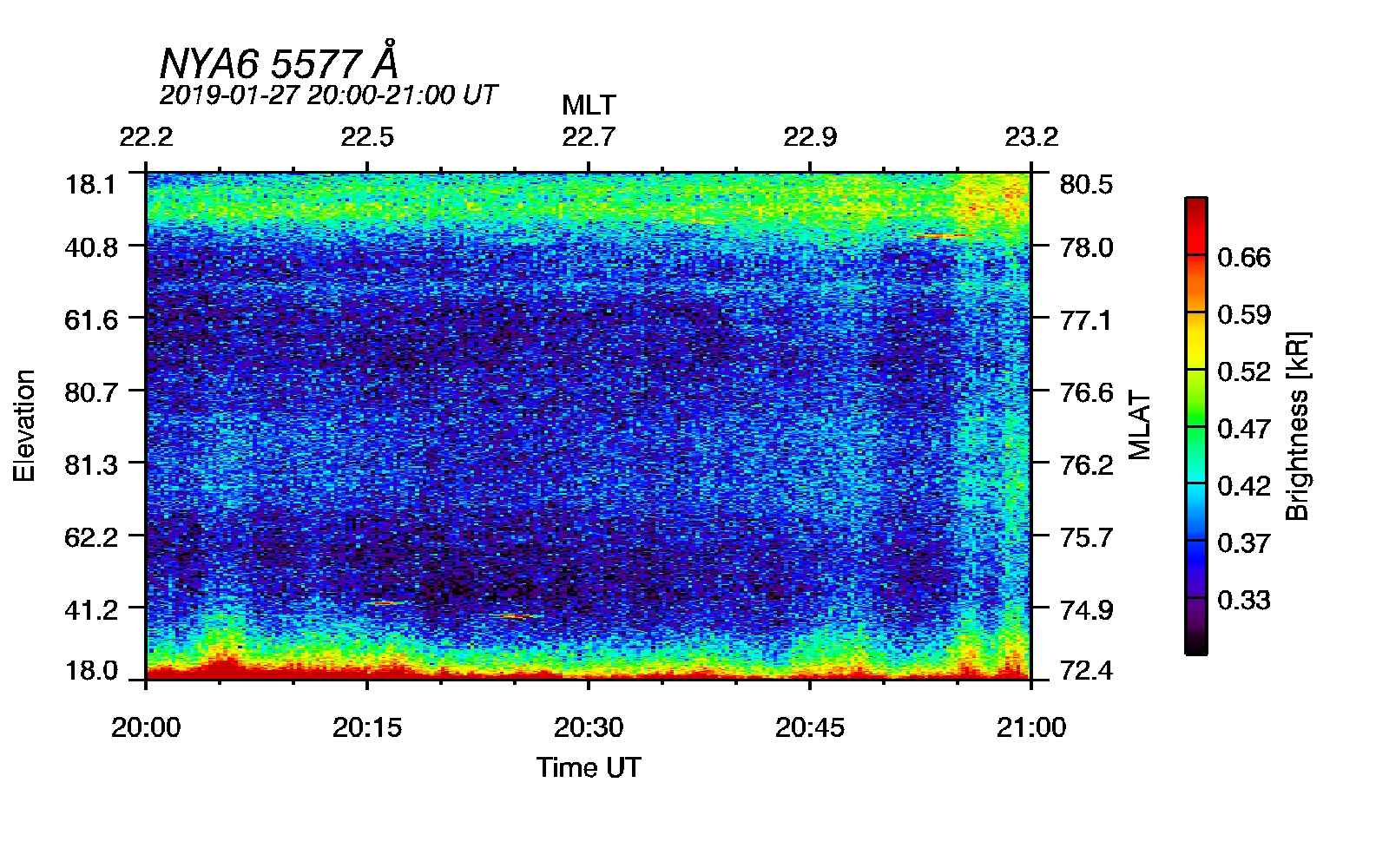Click the time tick label '20:00'

pos(146,727)
